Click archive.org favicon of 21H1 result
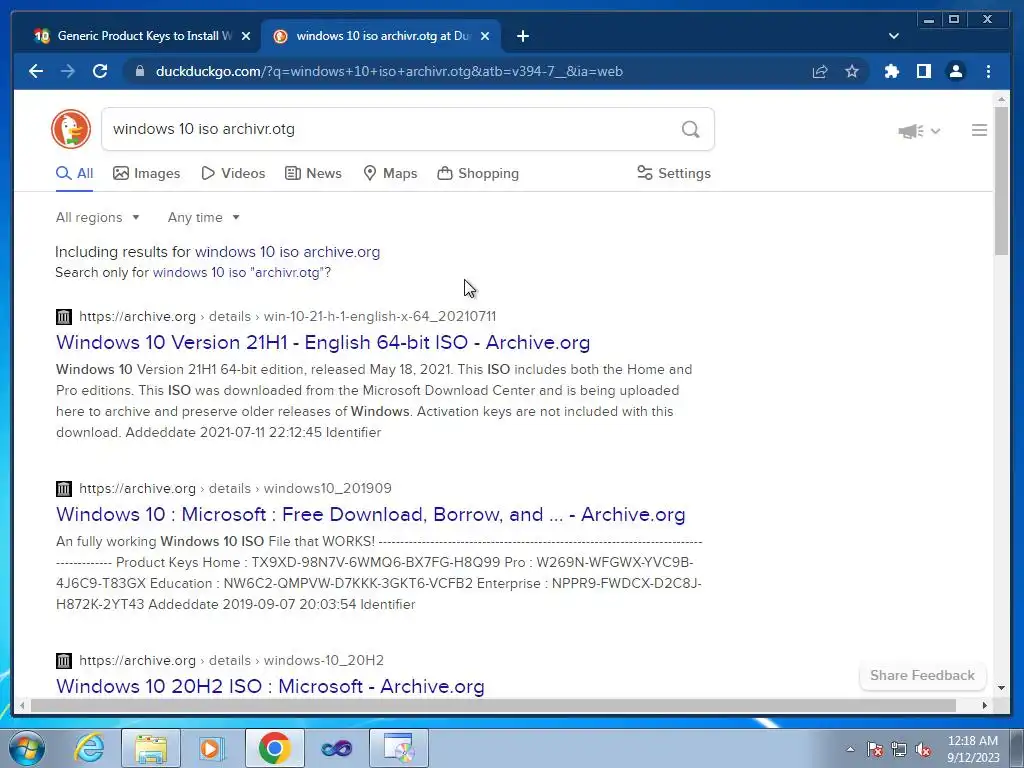 tap(63, 317)
